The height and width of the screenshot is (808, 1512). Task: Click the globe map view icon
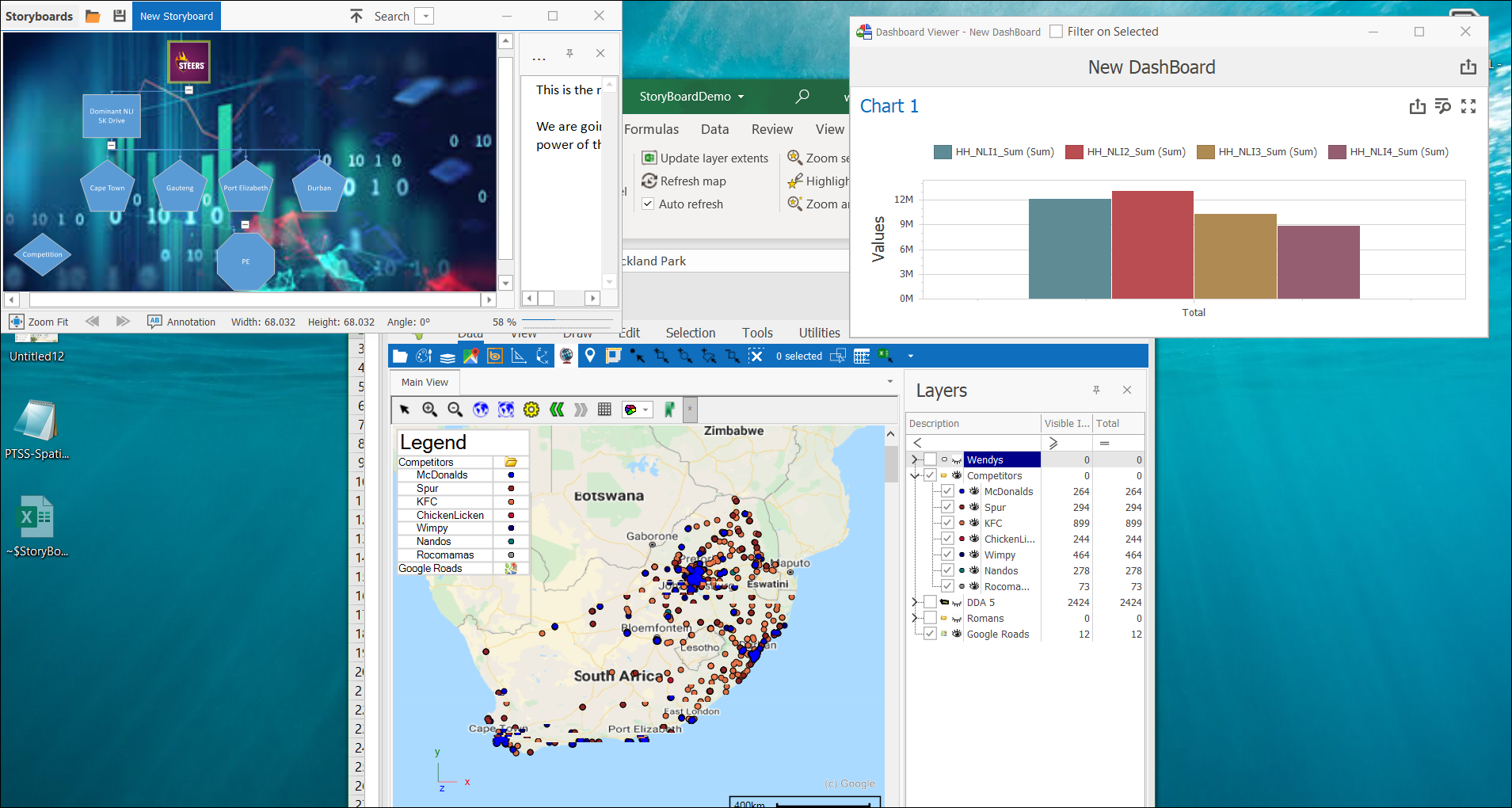566,356
